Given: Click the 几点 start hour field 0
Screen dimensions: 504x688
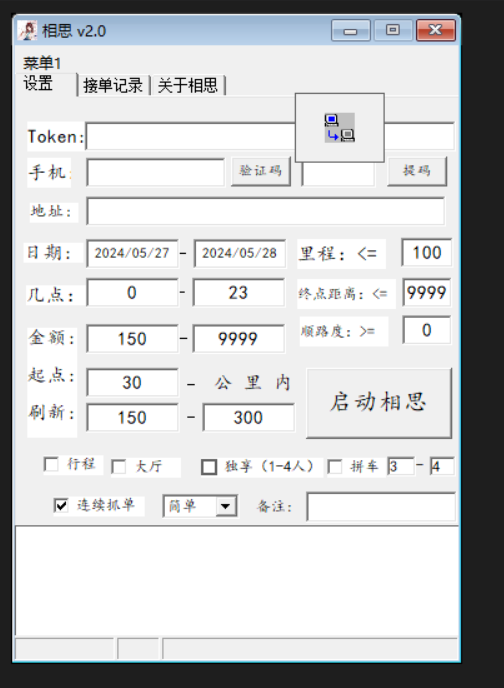Looking at the screenshot, I should click(x=132, y=293).
